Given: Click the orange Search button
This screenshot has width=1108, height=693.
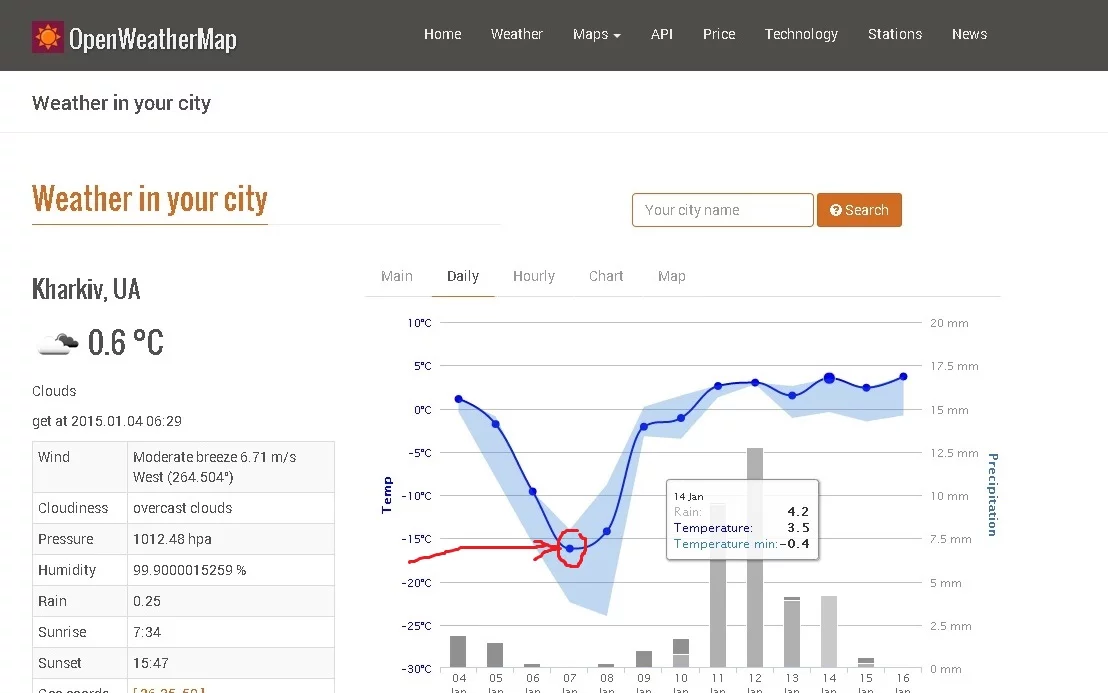Looking at the screenshot, I should coord(859,210).
